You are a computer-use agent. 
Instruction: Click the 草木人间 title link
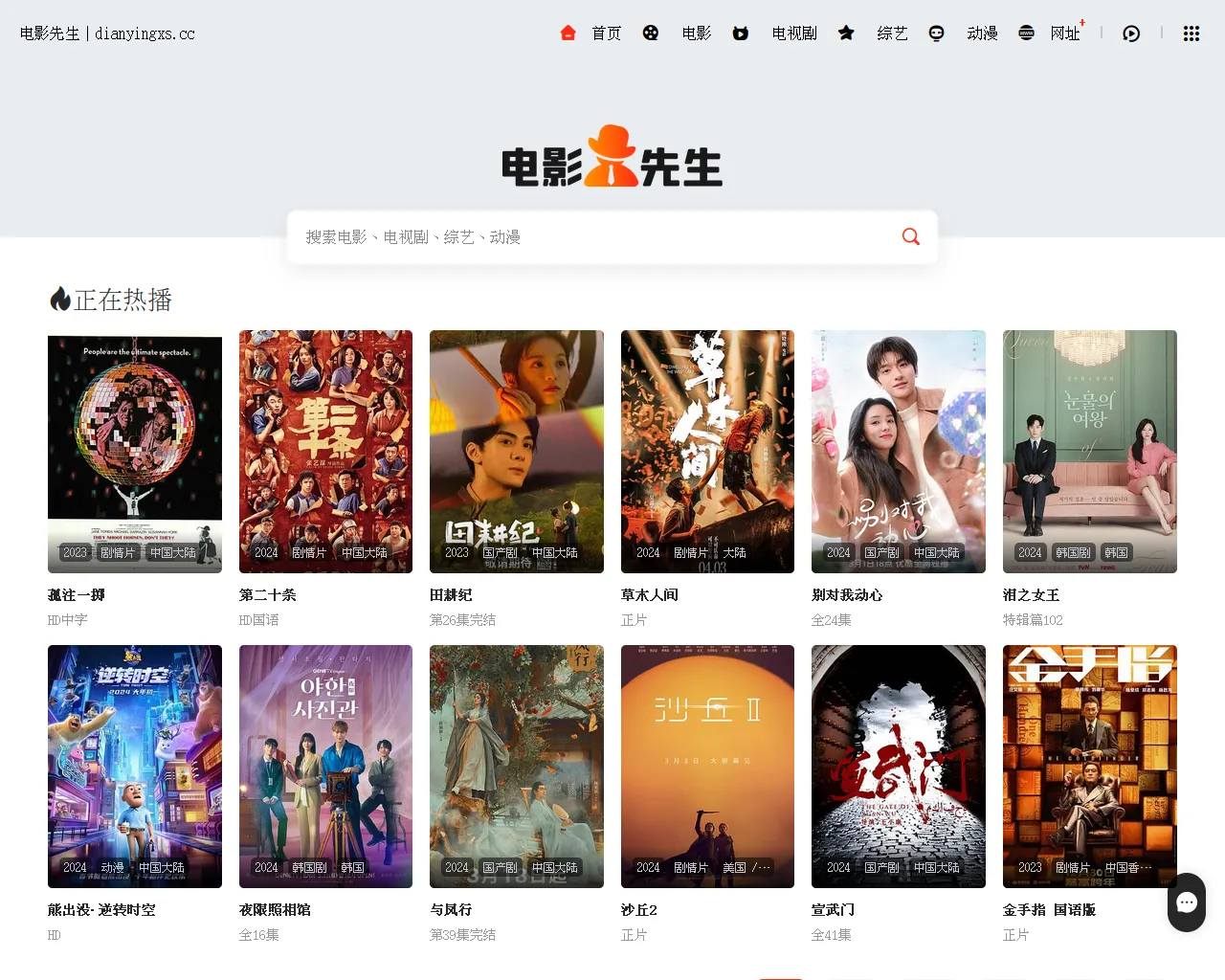(650, 594)
